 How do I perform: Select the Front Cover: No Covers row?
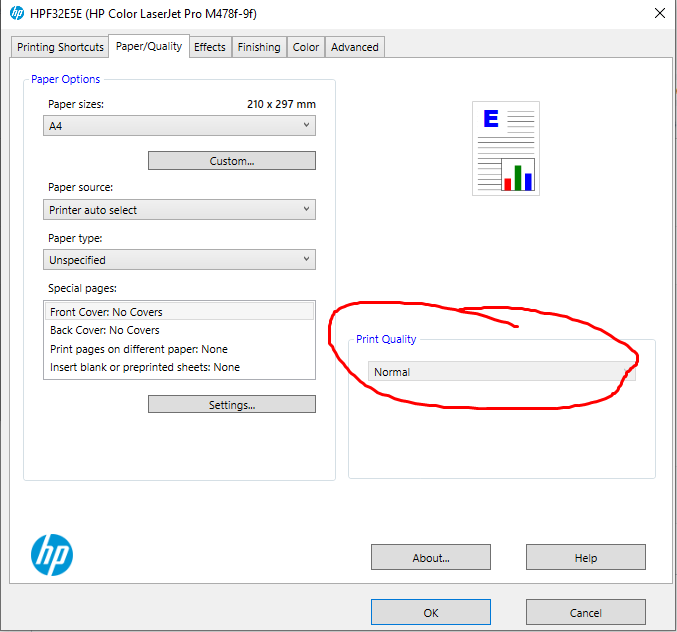[x=179, y=312]
